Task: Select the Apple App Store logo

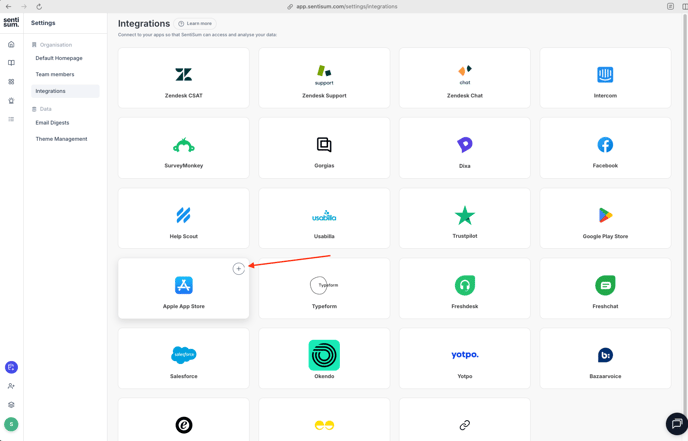Action: click(x=183, y=285)
